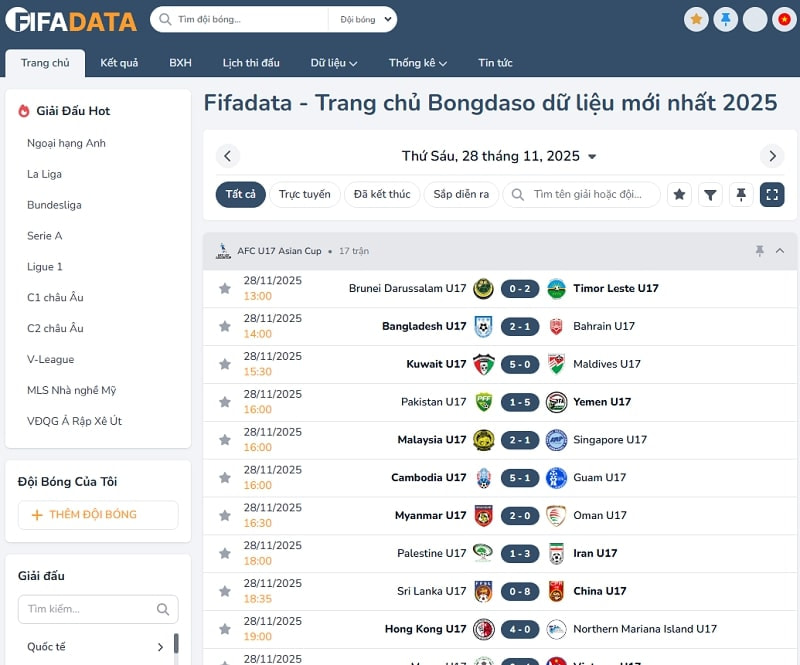The width and height of the screenshot is (800, 665).
Task: Open the Thống kê menu
Action: (x=417, y=62)
